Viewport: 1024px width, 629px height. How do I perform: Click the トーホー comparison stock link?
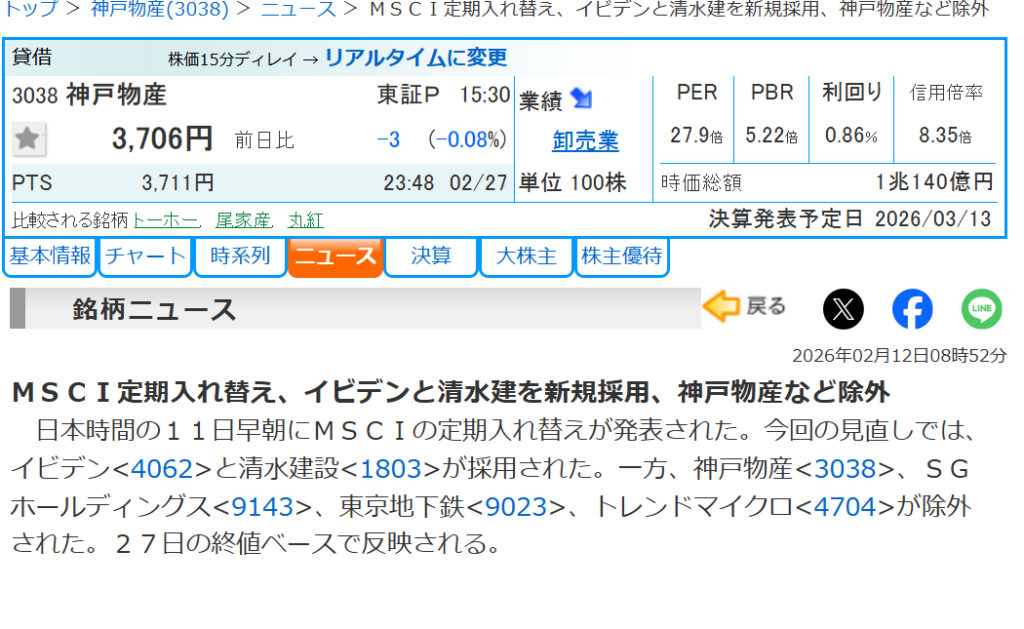[166, 220]
